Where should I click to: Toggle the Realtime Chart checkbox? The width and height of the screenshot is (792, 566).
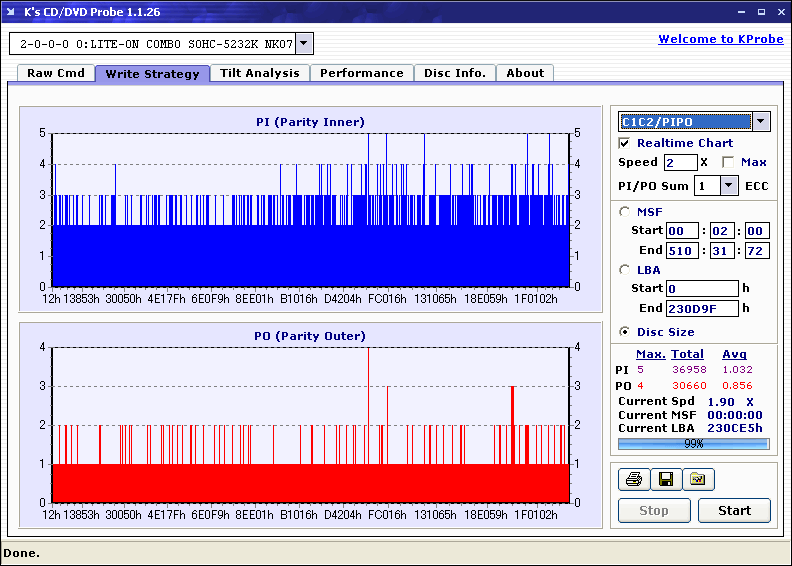(625, 143)
